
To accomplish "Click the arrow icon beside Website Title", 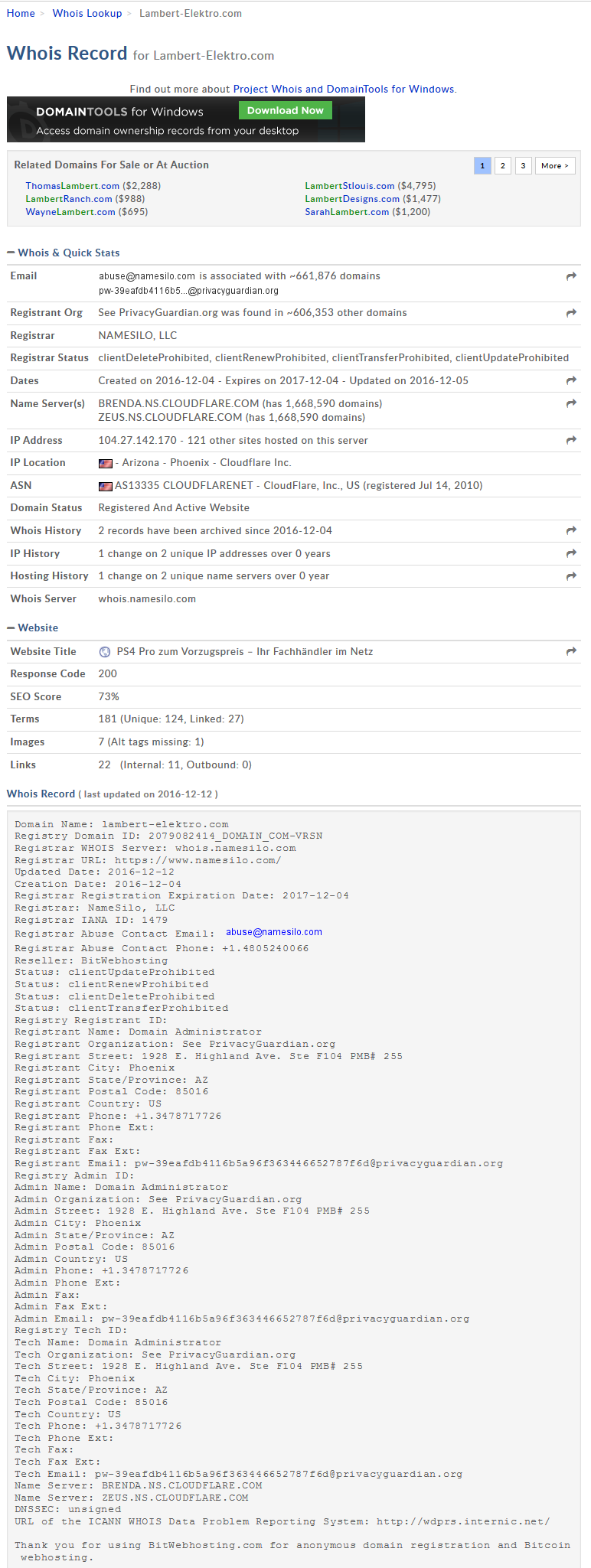I will click(x=571, y=651).
